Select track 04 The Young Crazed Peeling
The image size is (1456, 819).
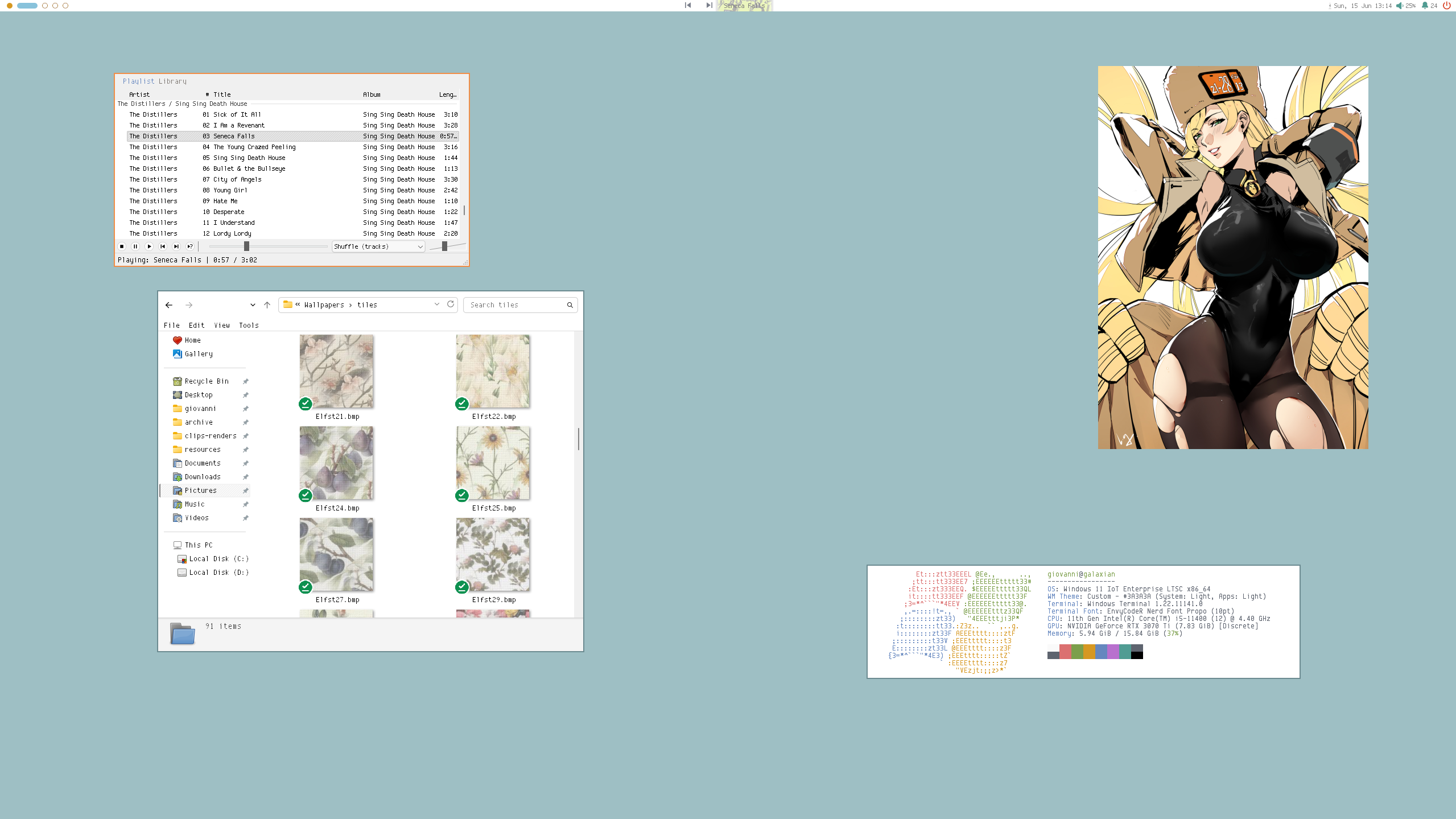click(293, 147)
